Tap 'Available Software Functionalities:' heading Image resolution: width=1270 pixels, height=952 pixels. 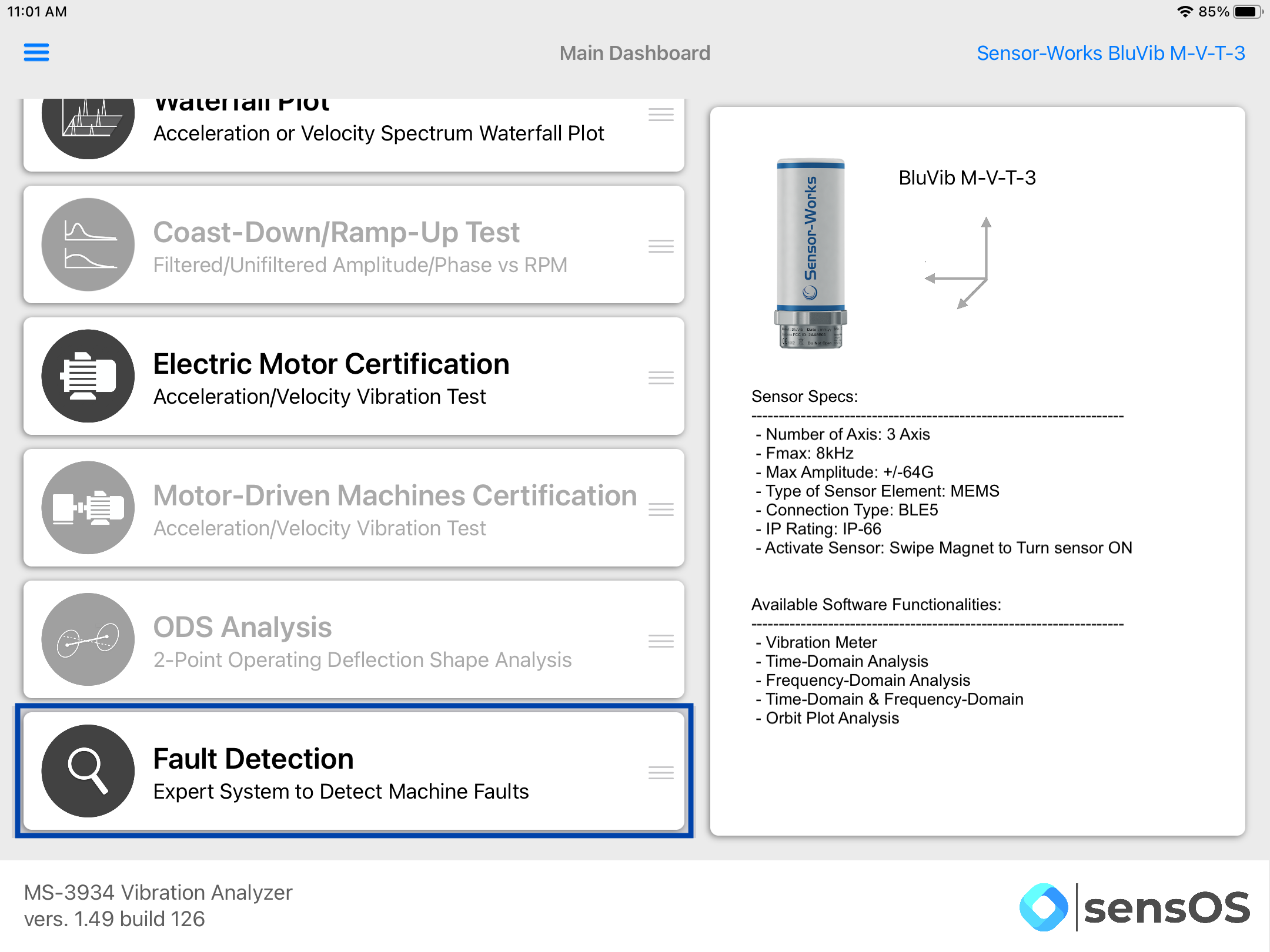876,605
